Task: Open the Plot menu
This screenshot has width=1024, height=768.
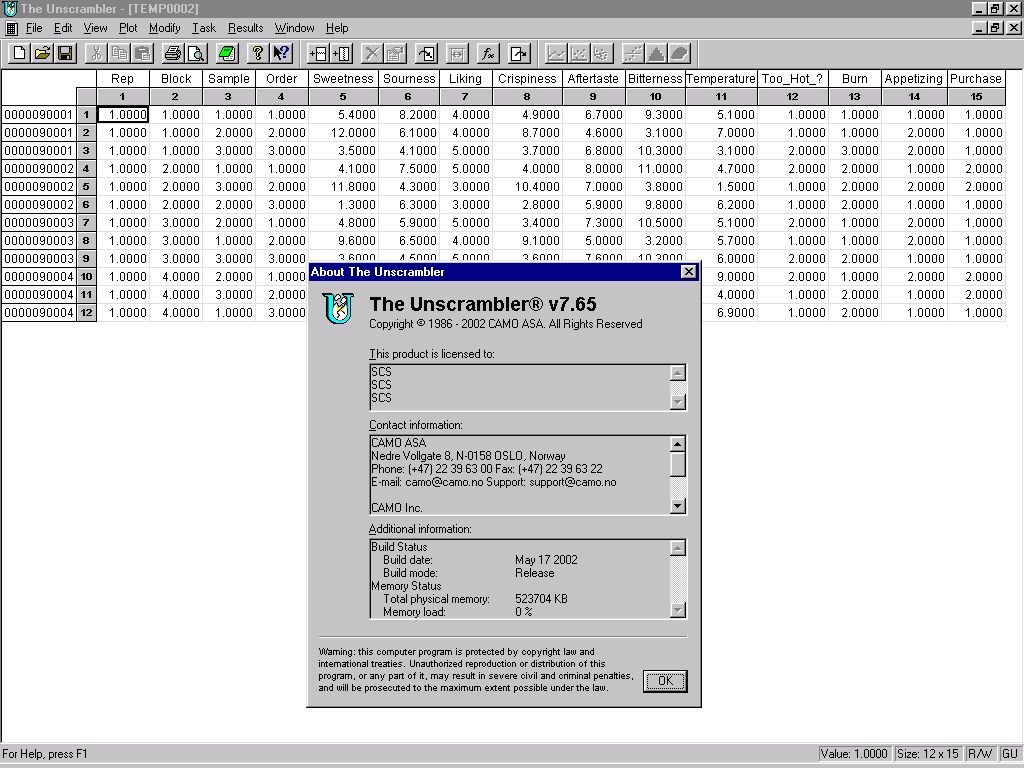Action: [x=128, y=28]
